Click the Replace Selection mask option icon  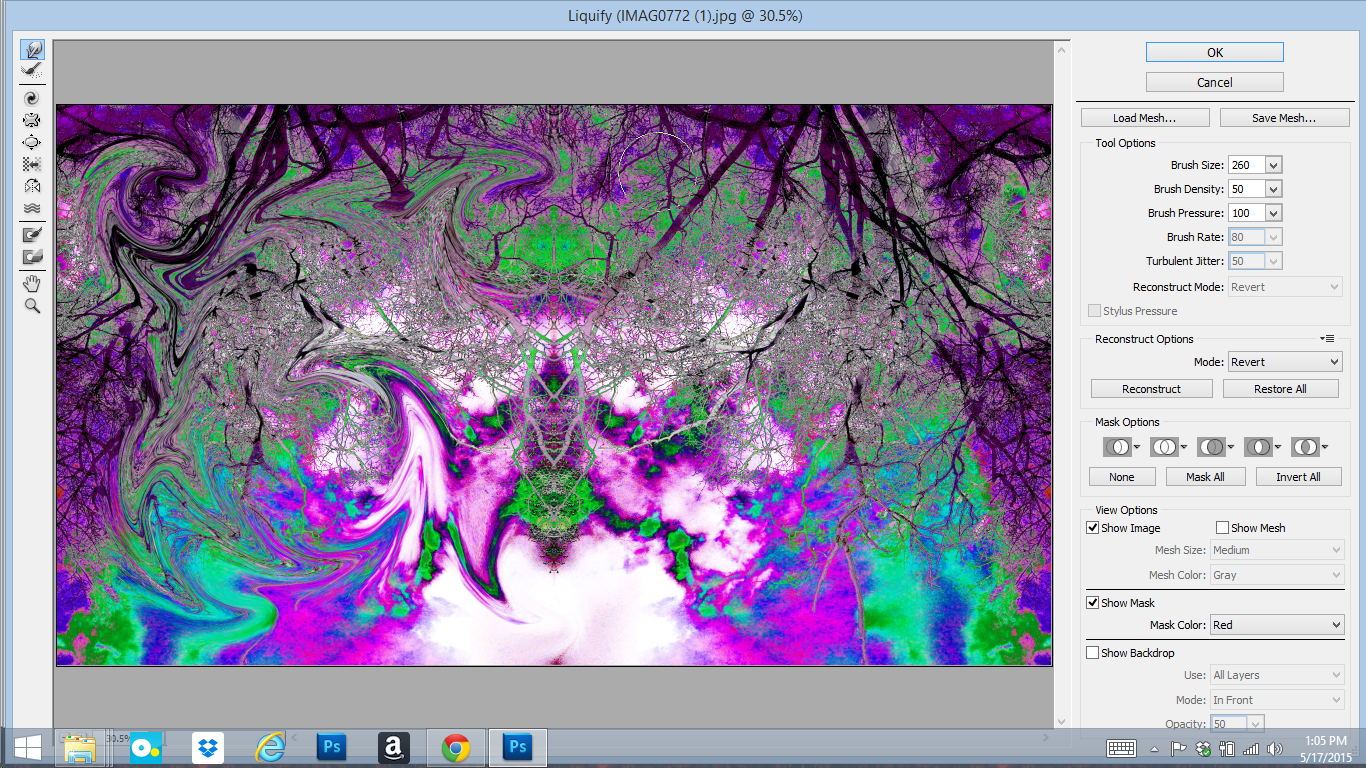1120,447
